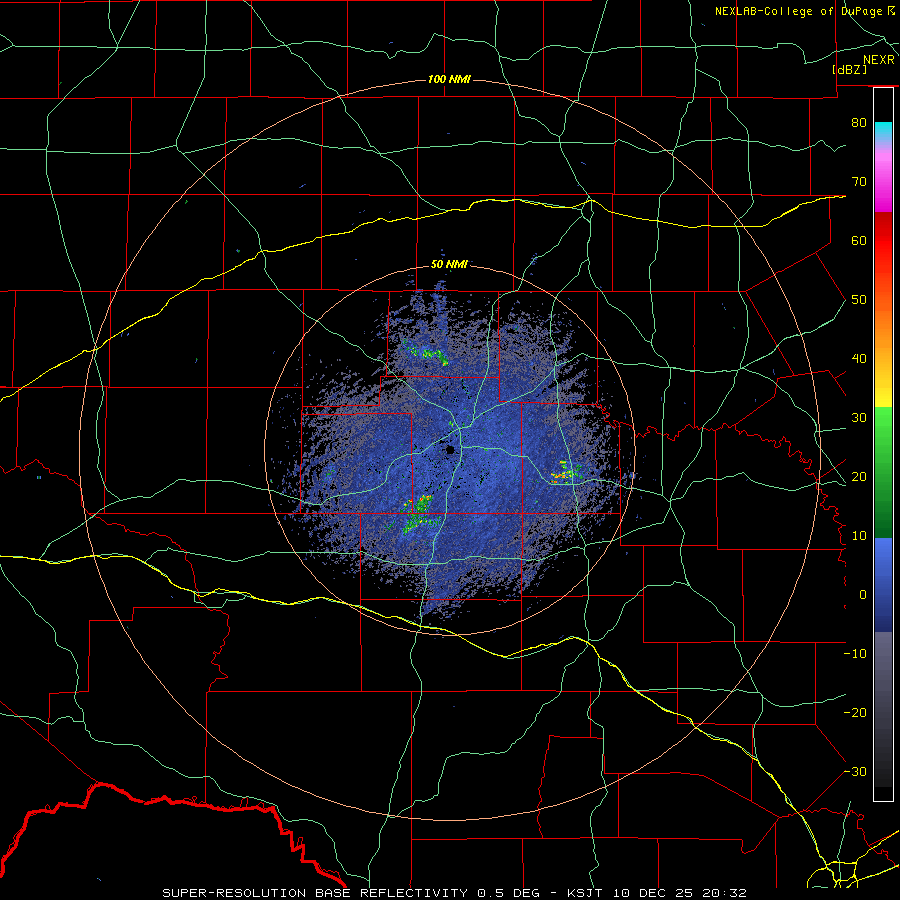
Task: Click the [dBZ] units label
Action: tap(849, 69)
